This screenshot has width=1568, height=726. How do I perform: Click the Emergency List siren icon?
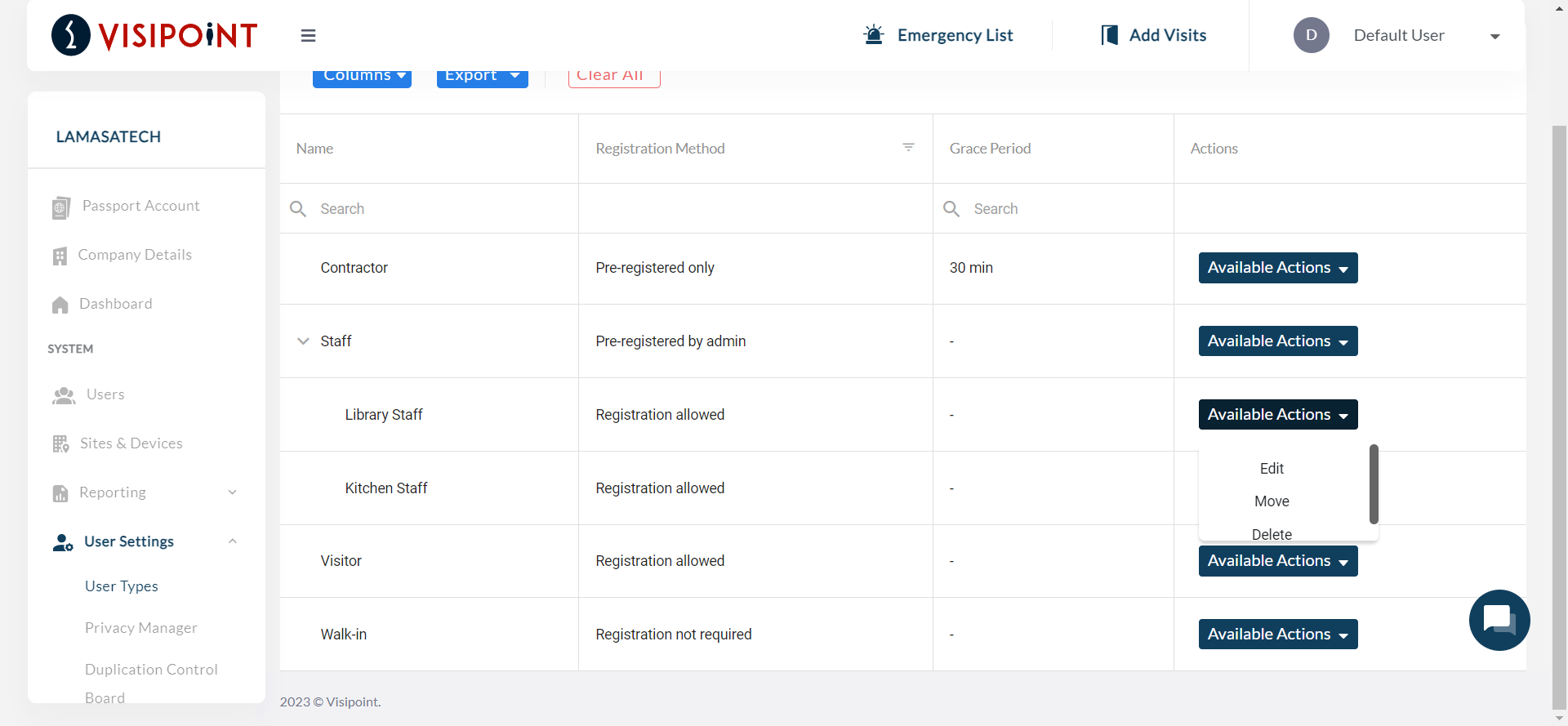873,35
